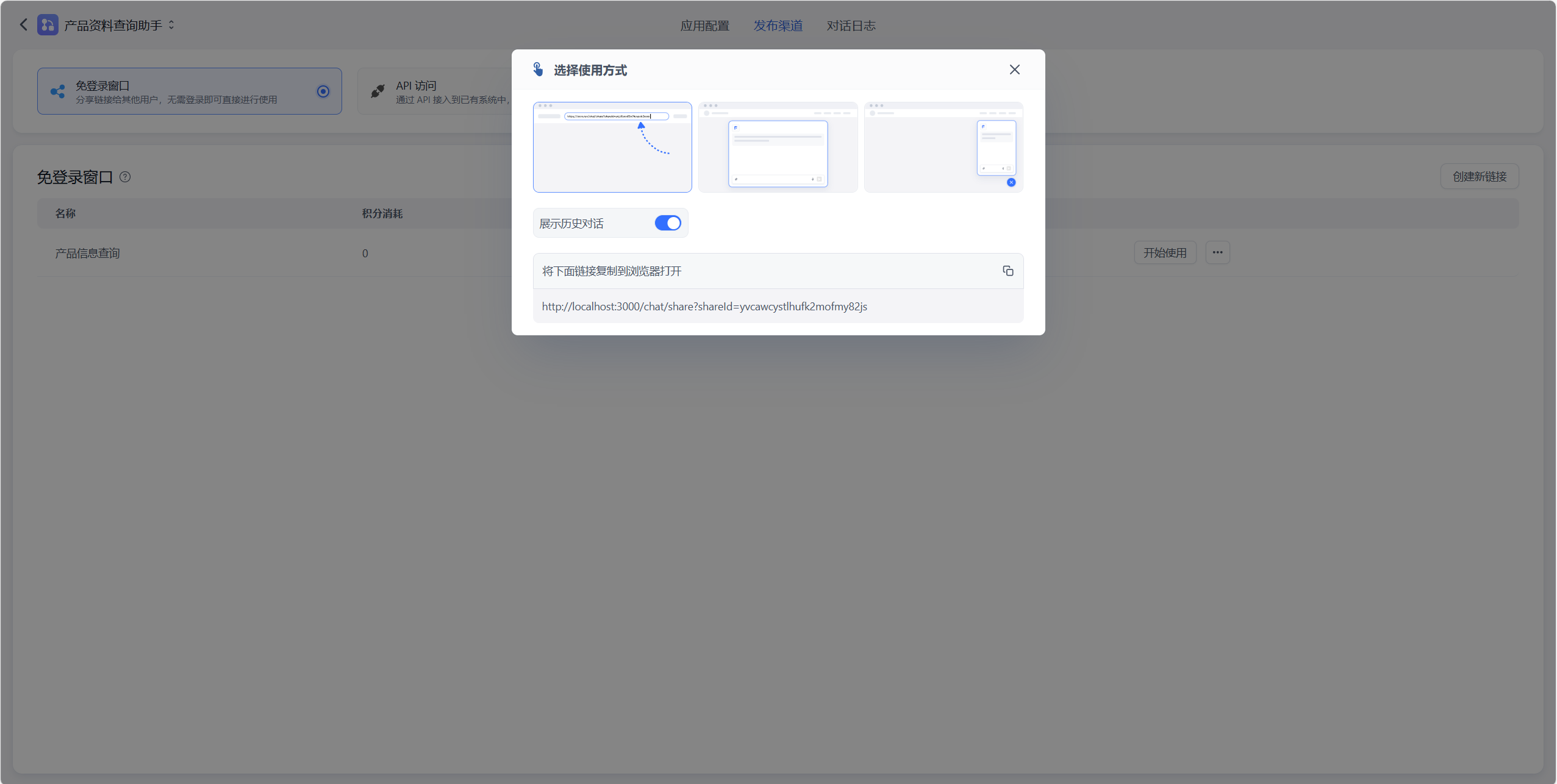Select the 免登录窗口 radio button
The image size is (1557, 784).
coord(323,91)
